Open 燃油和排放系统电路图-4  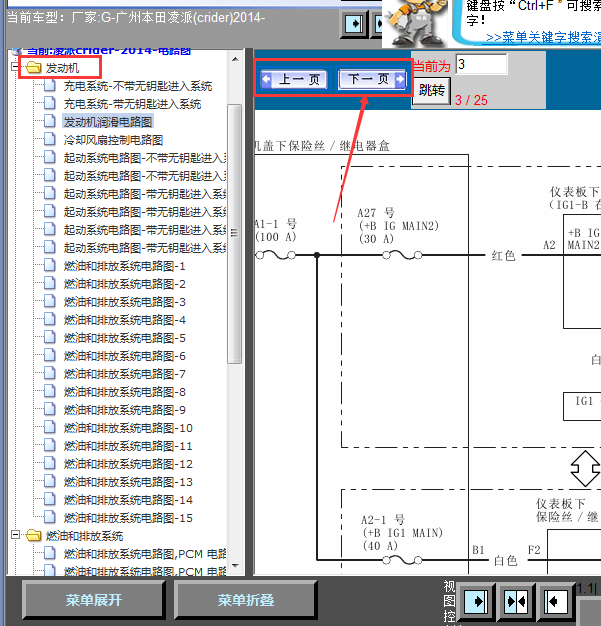125,320
